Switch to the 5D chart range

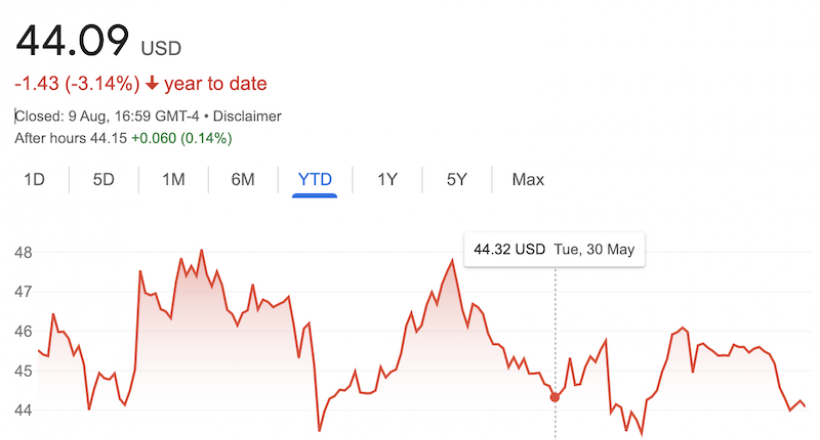pyautogui.click(x=104, y=179)
